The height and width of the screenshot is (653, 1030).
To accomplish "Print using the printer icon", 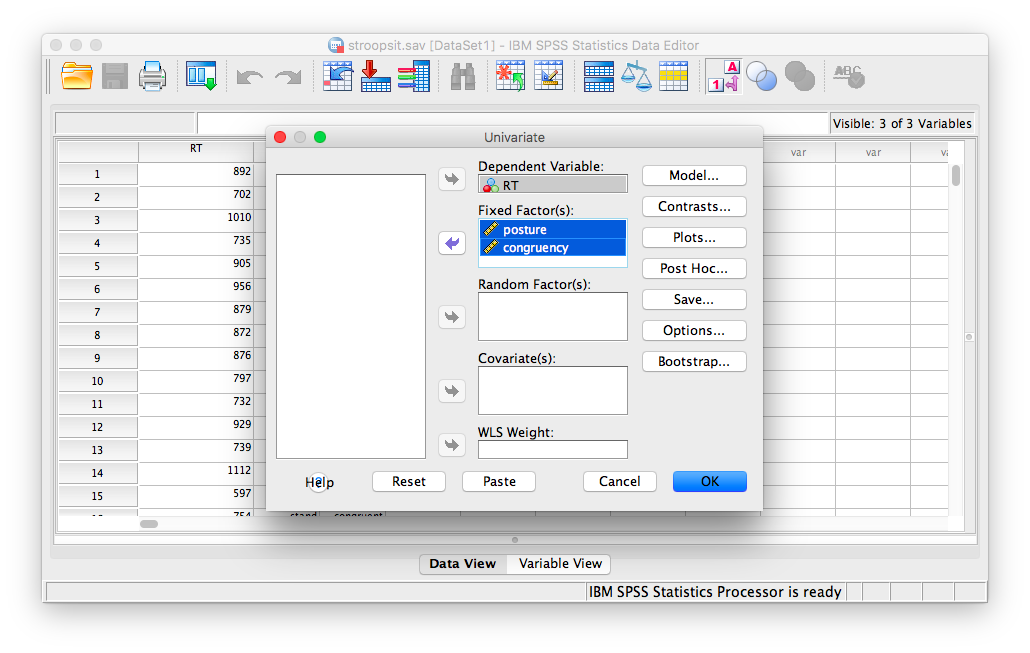I will (152, 76).
